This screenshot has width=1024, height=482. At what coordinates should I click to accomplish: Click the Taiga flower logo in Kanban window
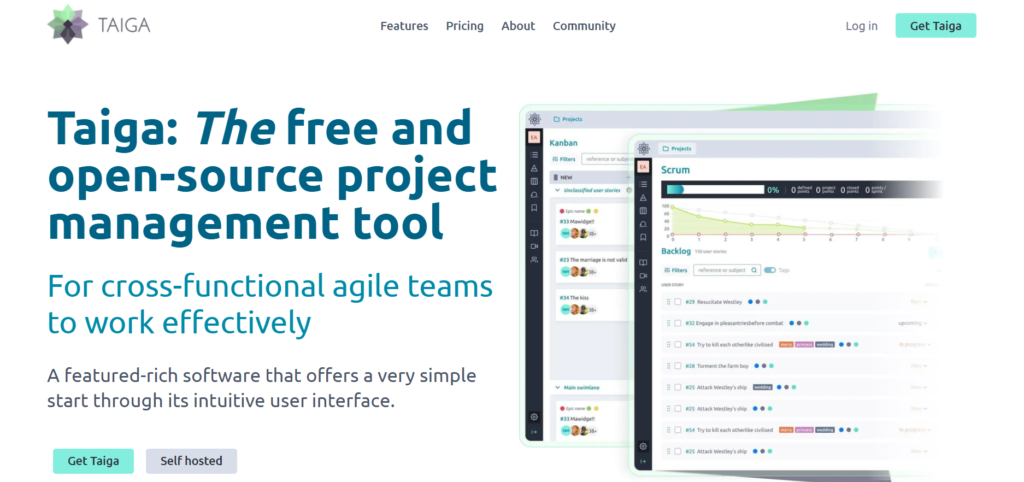534,119
